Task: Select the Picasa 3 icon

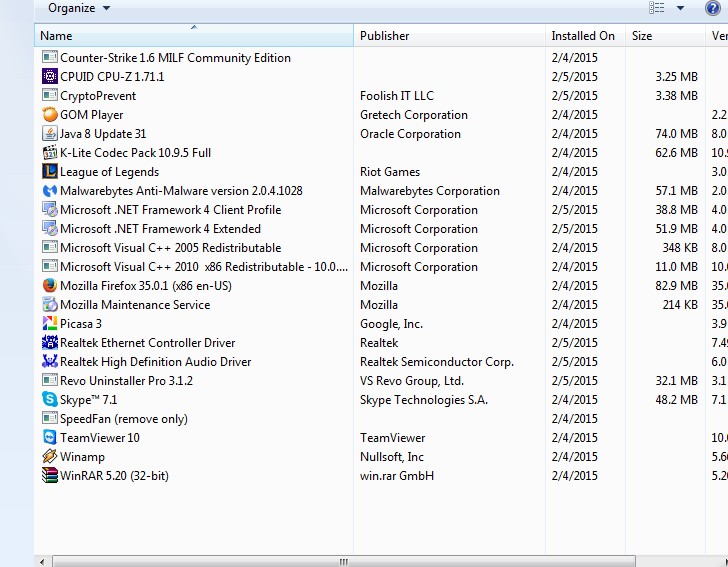Action: click(x=50, y=324)
